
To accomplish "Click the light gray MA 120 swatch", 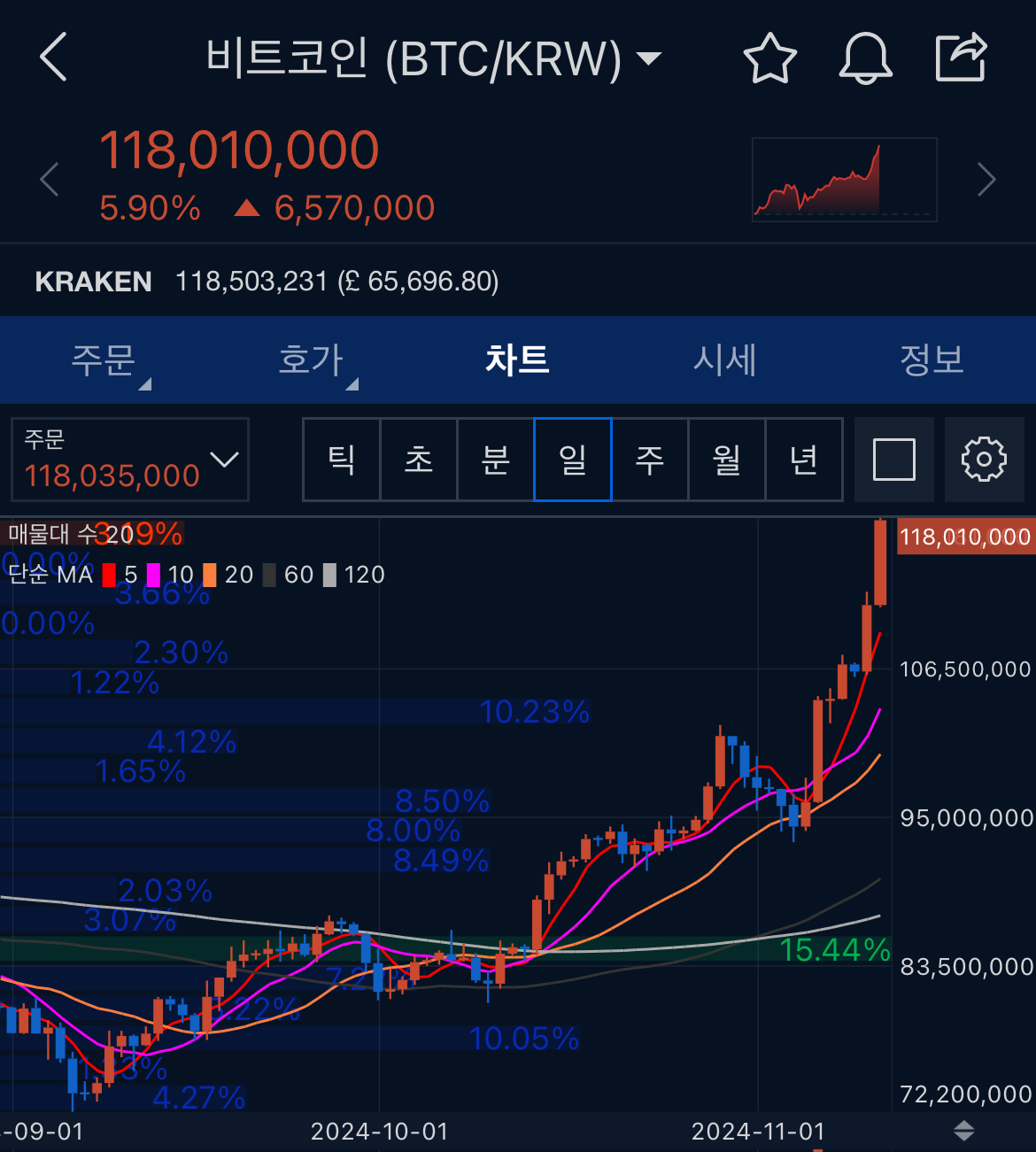I will (x=329, y=576).
